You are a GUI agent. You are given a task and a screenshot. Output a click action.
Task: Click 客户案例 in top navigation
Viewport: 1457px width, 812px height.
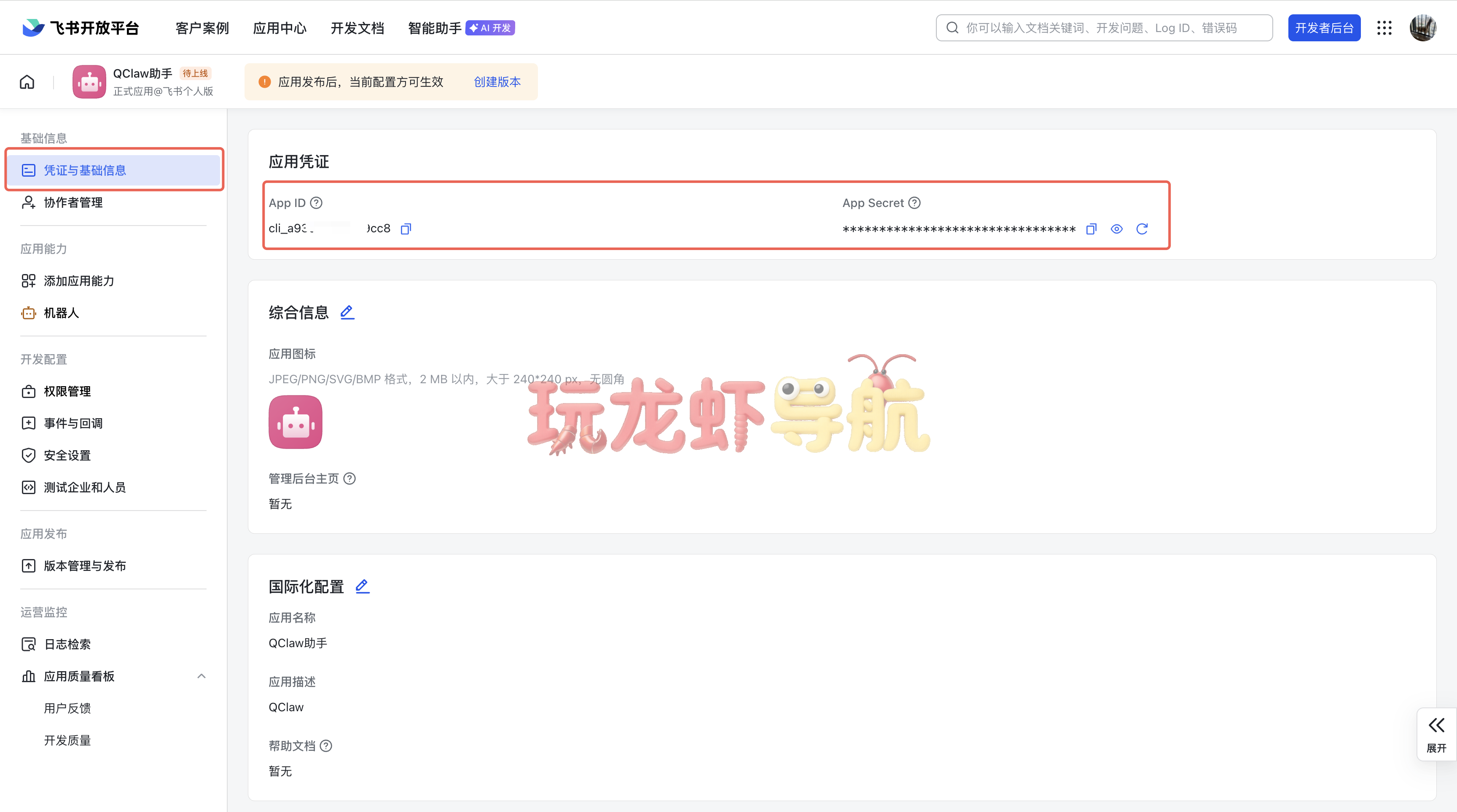[x=202, y=28]
